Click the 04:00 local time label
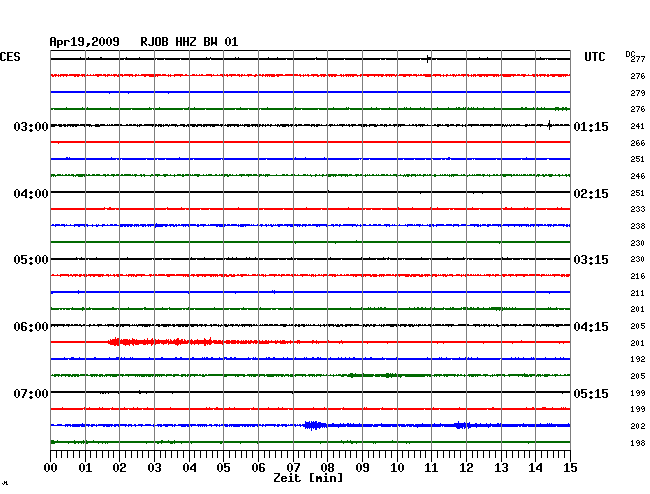Viewport: 650px width, 494px height. point(31,194)
